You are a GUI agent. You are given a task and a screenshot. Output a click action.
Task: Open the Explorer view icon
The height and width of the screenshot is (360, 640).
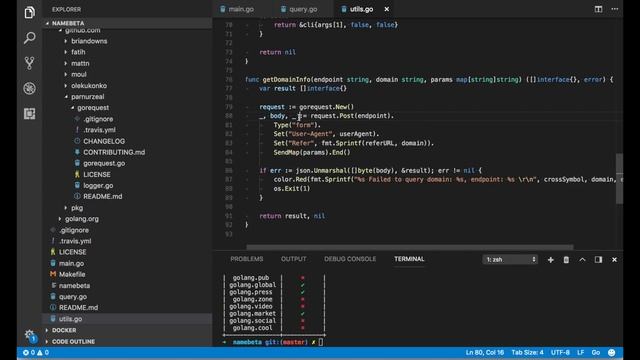(x=29, y=13)
